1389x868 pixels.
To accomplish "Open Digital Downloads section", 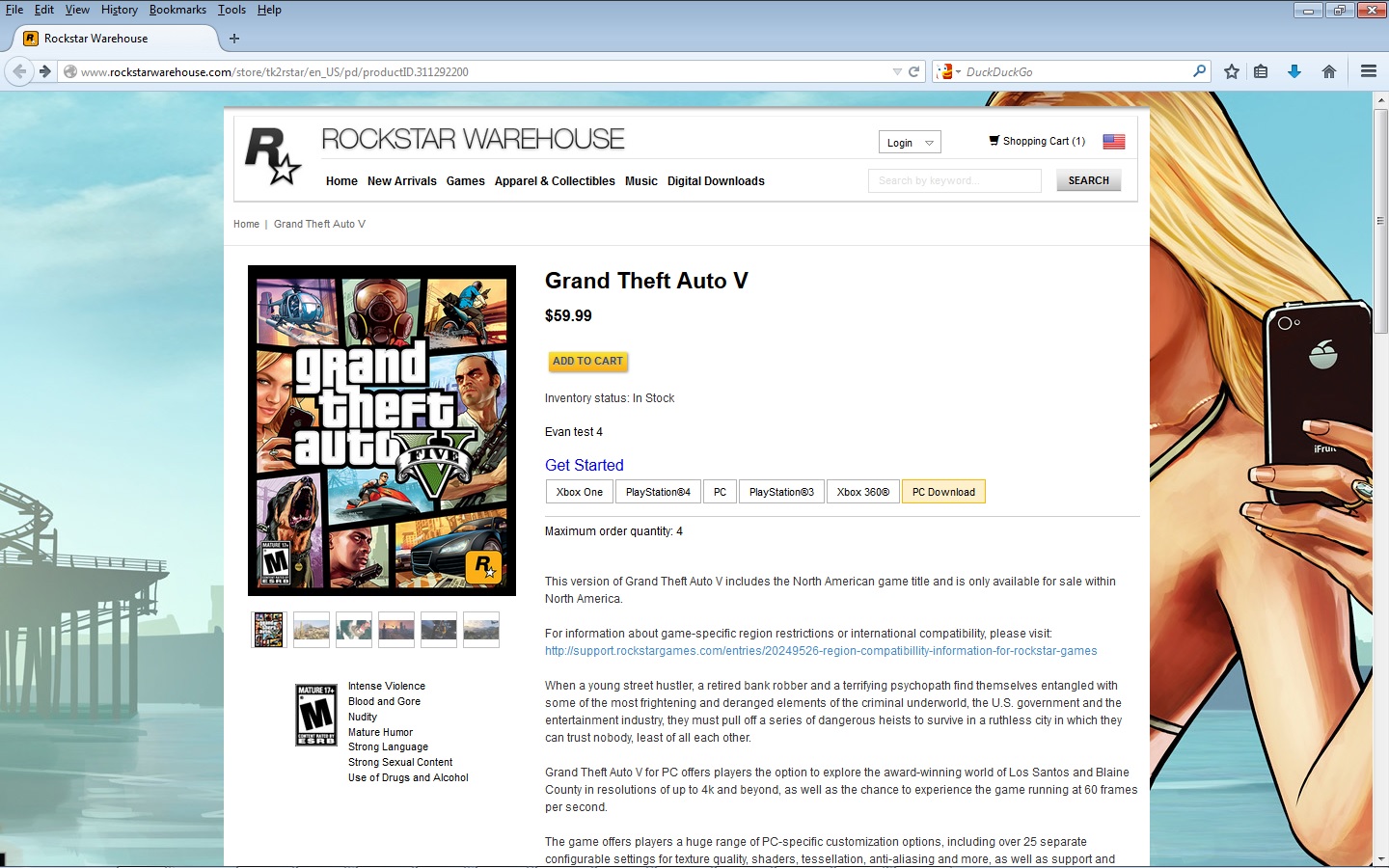I will (x=716, y=181).
